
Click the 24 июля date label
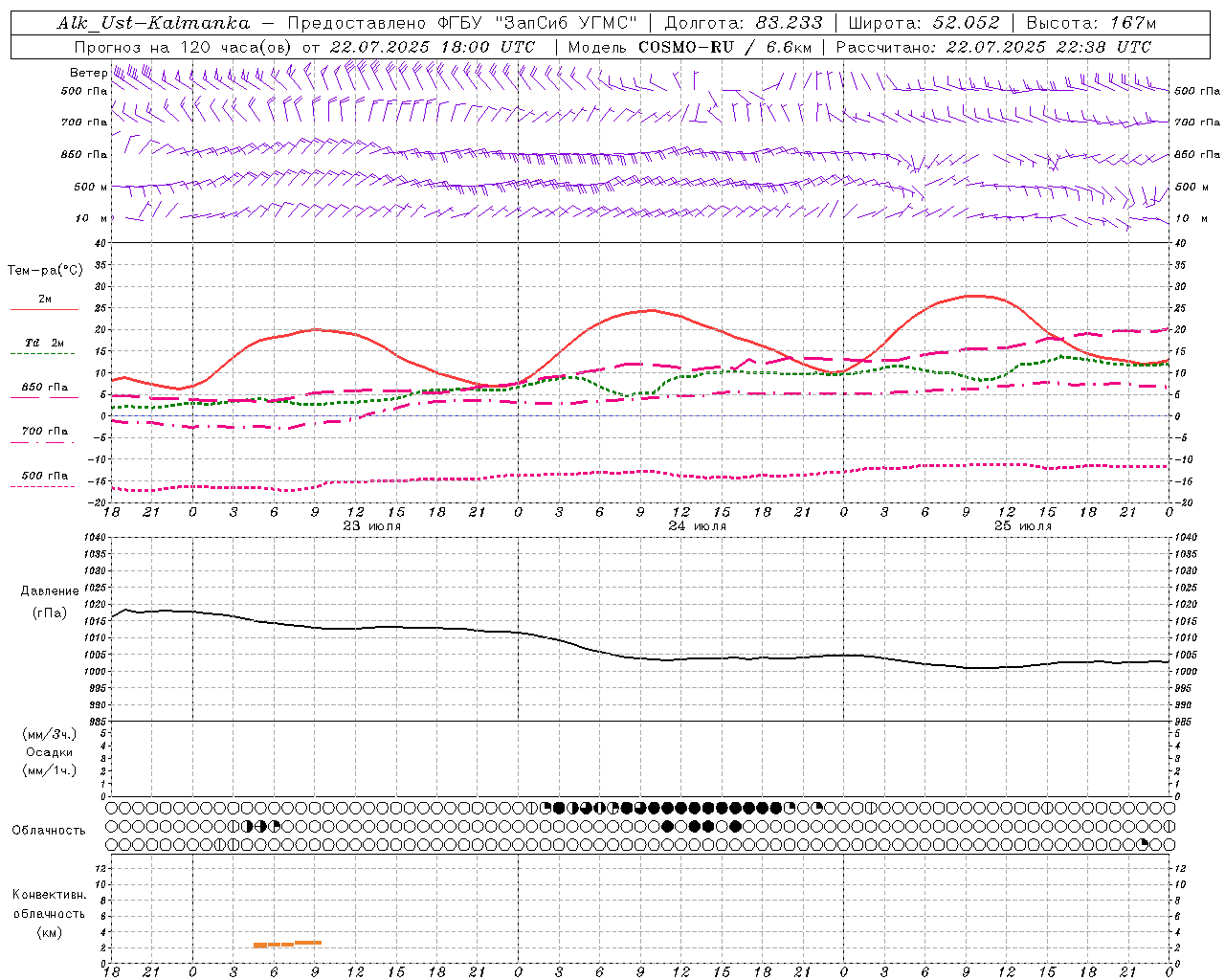(x=698, y=525)
